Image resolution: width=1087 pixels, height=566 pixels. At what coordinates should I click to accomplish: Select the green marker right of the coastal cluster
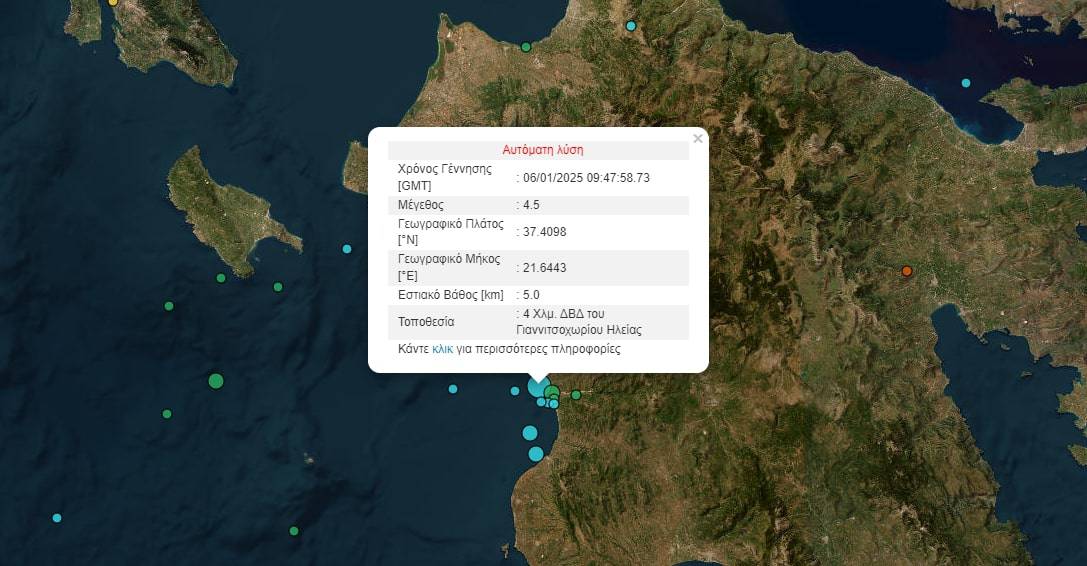pos(576,395)
